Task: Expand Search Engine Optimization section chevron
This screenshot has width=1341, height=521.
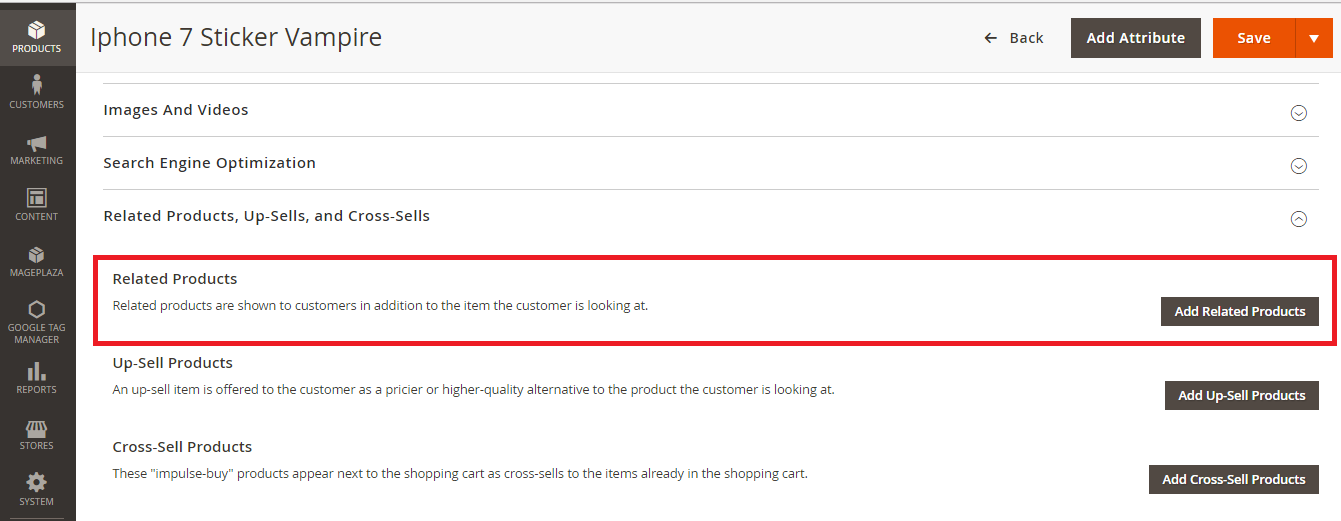Action: pyautogui.click(x=1298, y=166)
